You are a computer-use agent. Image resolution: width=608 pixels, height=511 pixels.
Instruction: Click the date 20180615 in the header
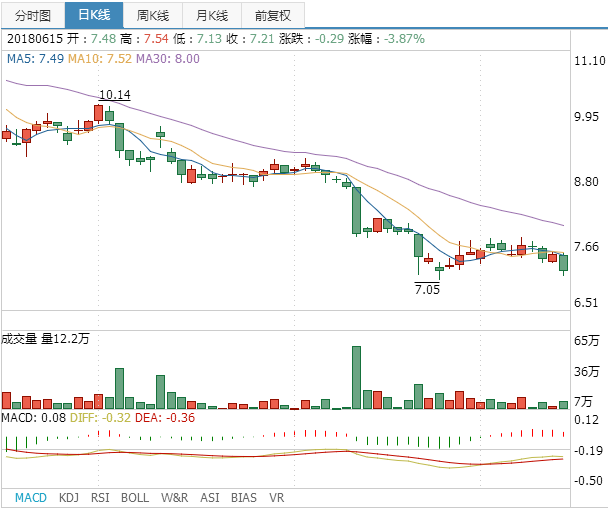point(35,39)
